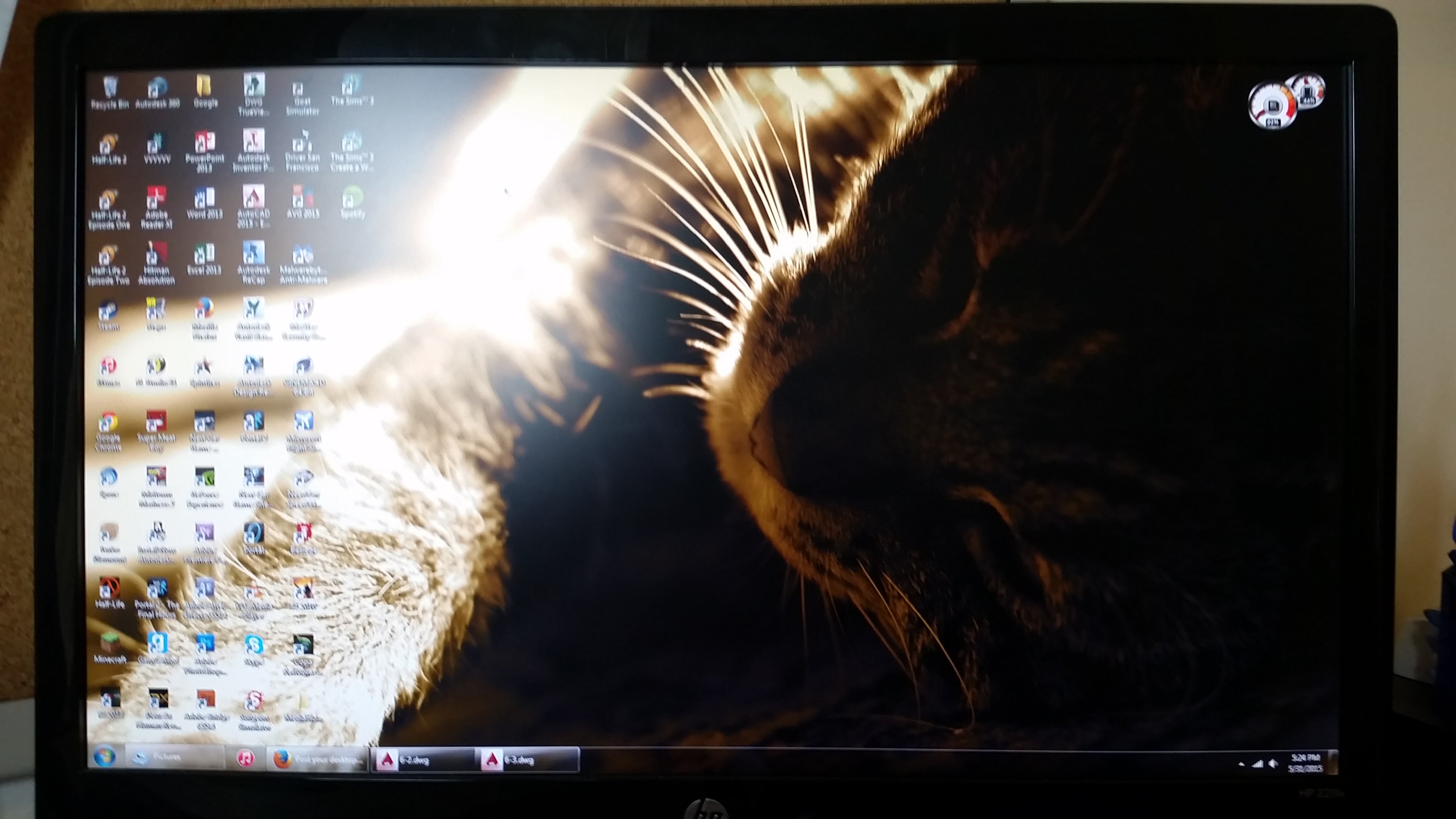
Task: Launch Adobe Photoshop desktop shortcut
Action: coord(205,654)
